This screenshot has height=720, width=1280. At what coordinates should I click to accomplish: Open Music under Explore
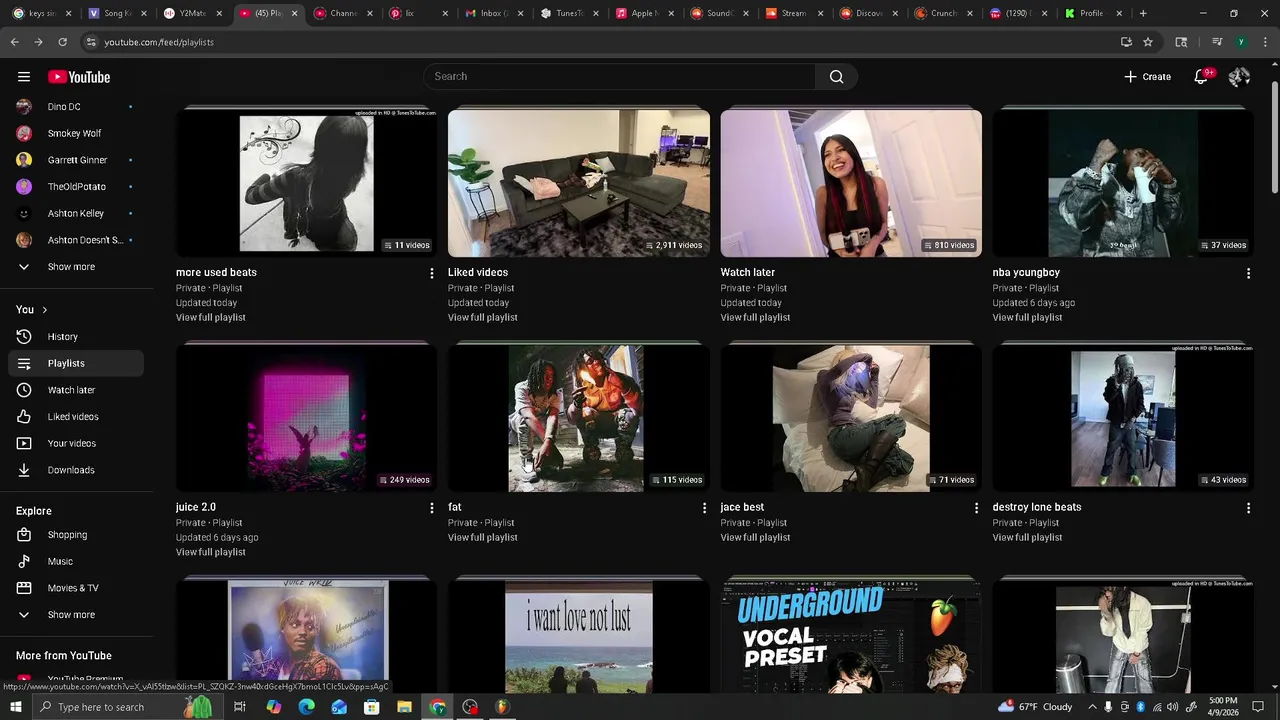(76, 562)
